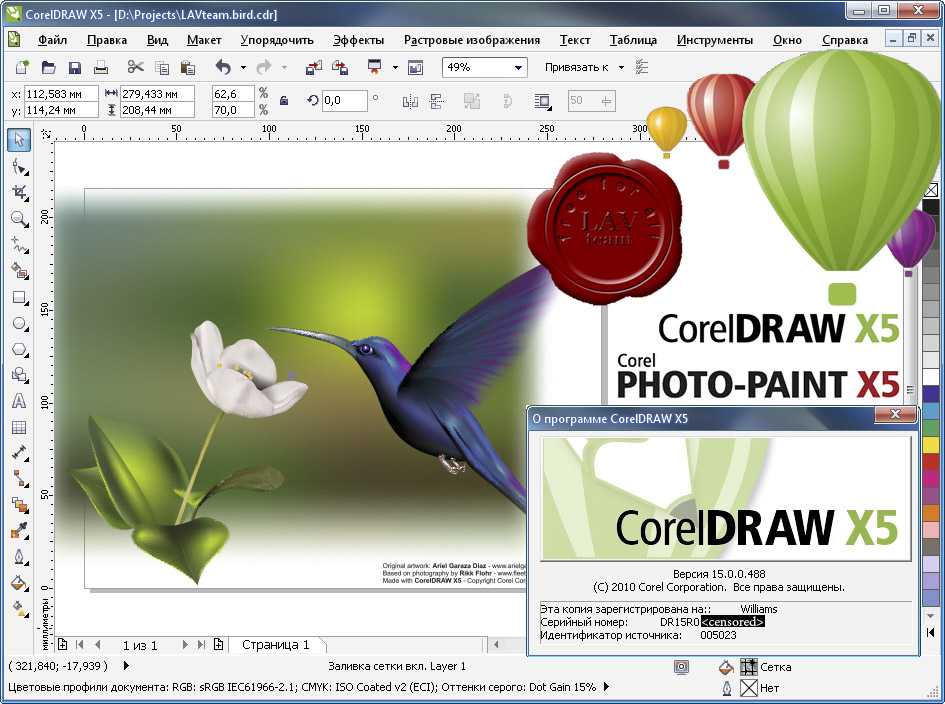Click the Export toolbar icon

tap(340, 67)
